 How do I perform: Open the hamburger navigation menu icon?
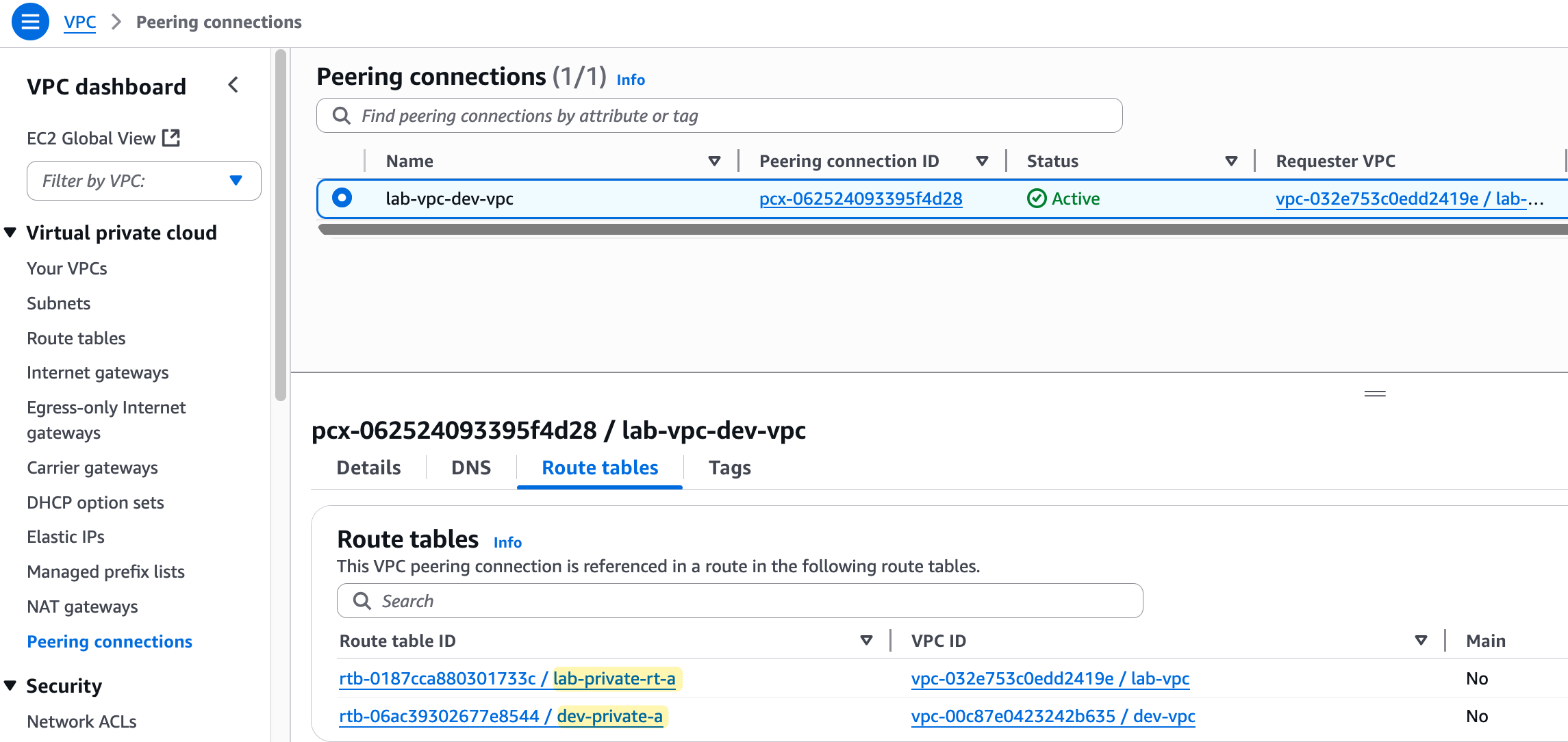tap(30, 22)
